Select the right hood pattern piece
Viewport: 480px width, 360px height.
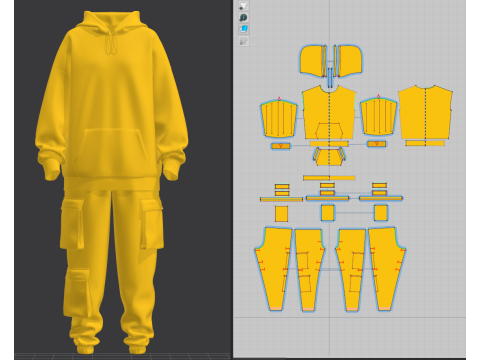(349, 61)
